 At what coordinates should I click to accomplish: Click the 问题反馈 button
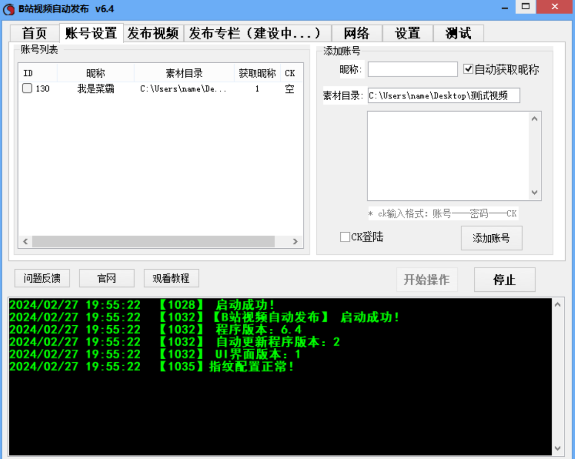(42, 278)
